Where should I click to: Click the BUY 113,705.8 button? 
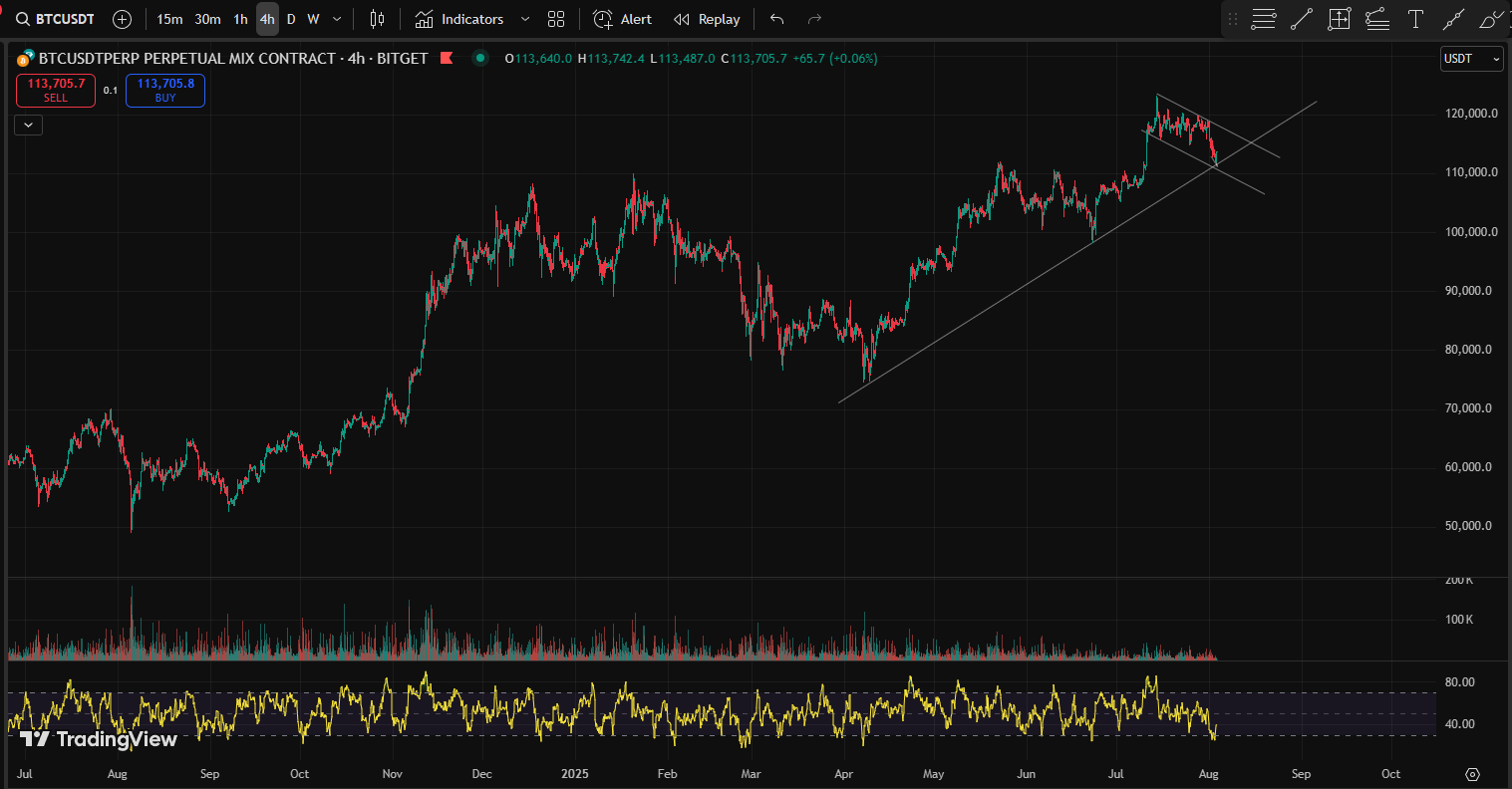[x=165, y=91]
